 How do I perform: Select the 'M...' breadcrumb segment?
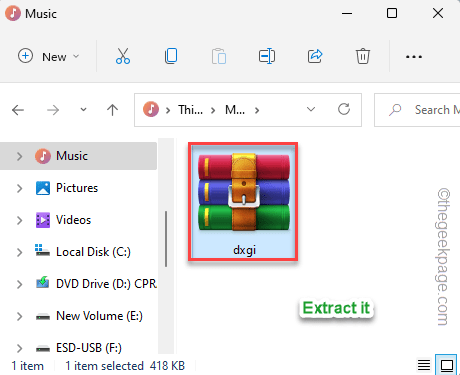(x=235, y=110)
